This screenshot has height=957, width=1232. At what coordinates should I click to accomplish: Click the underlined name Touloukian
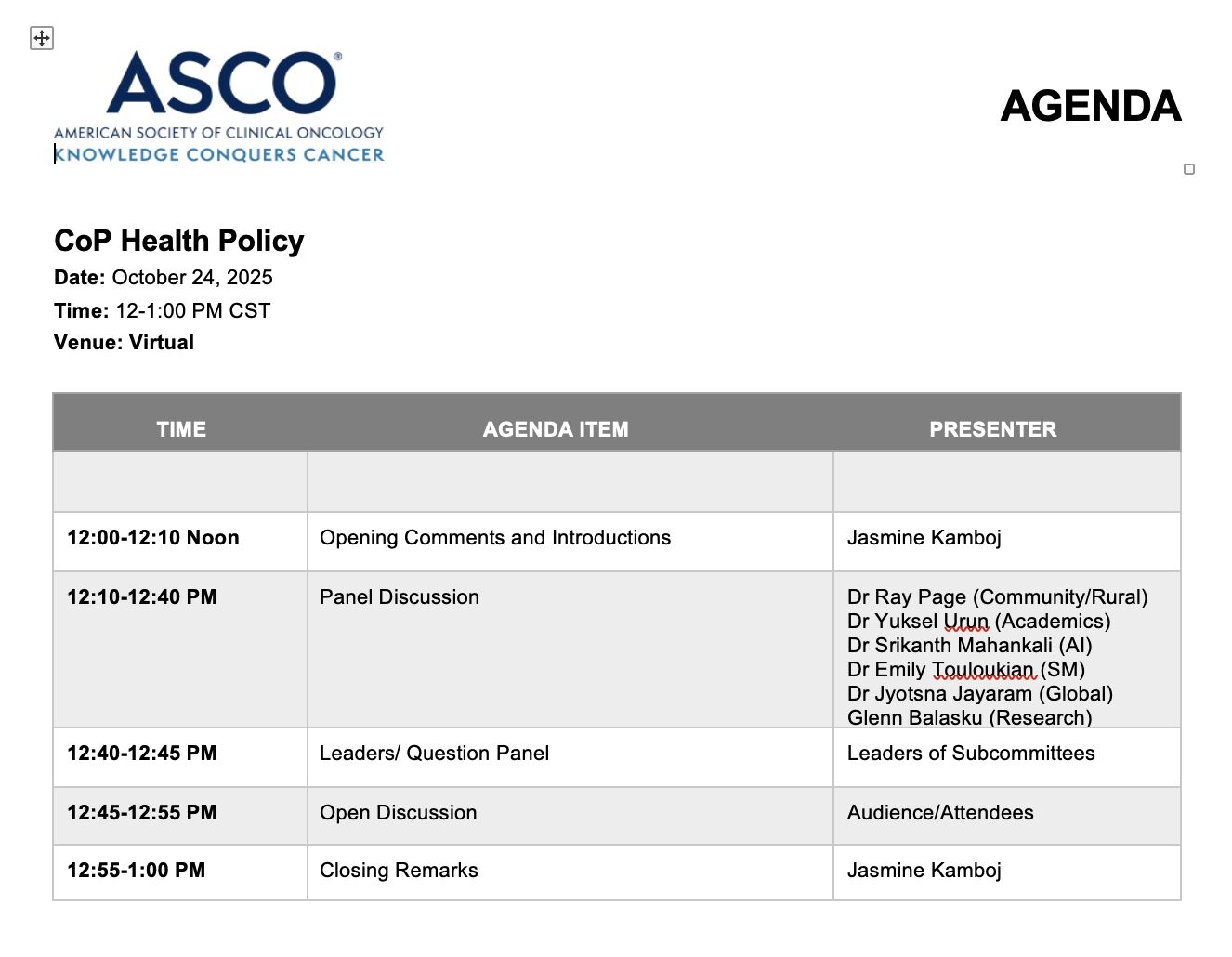pyautogui.click(x=982, y=670)
